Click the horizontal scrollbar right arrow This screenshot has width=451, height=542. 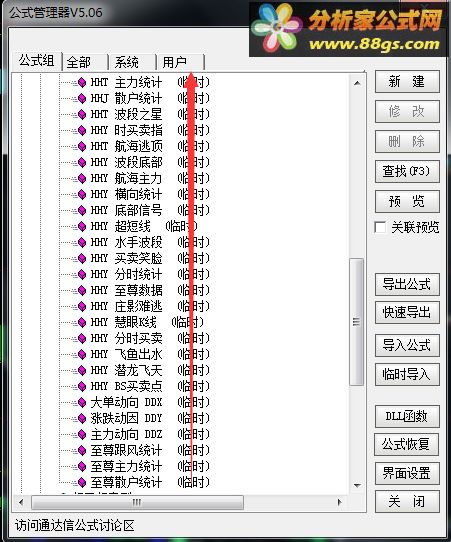(x=340, y=502)
